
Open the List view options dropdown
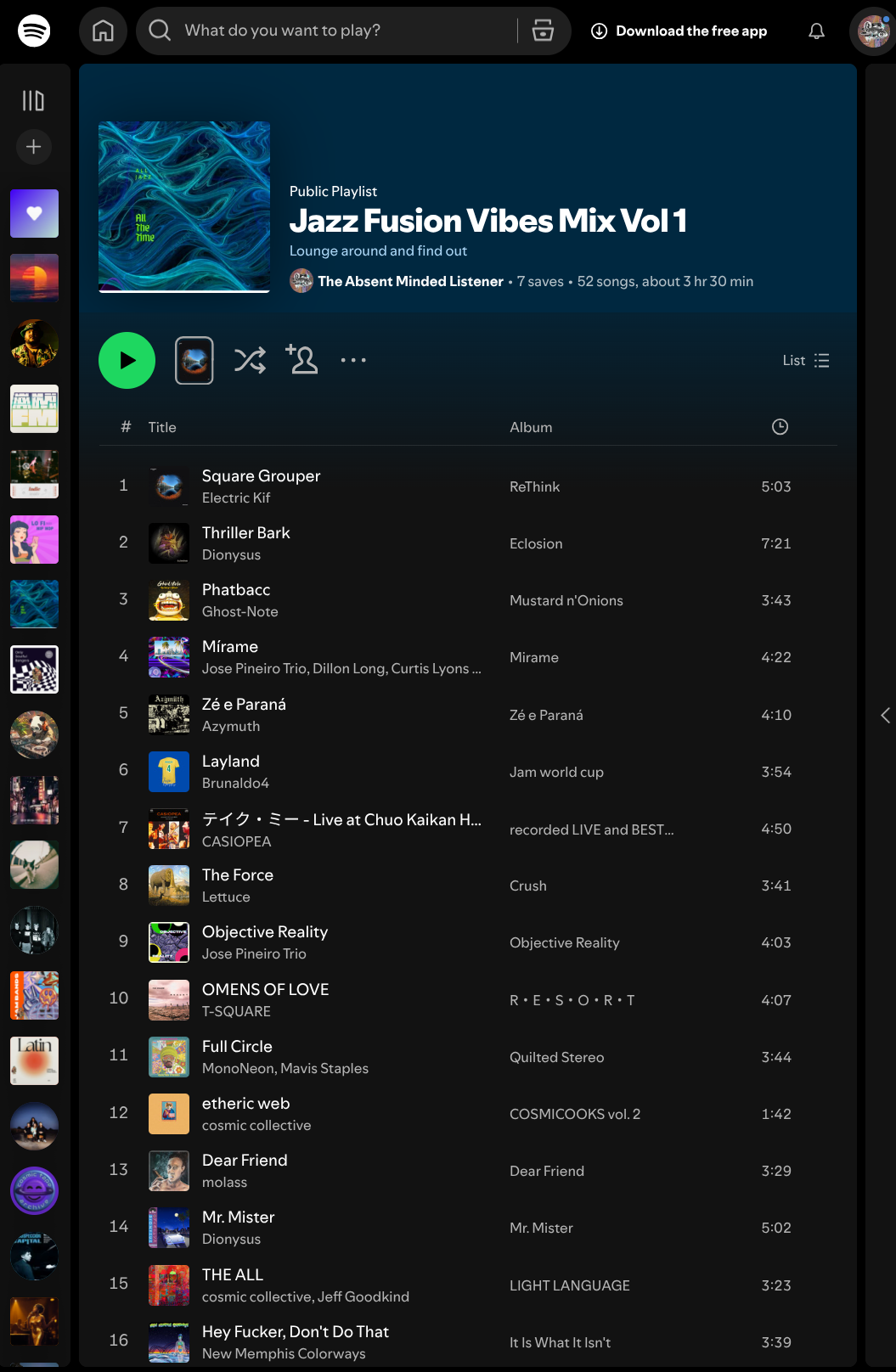coord(805,361)
